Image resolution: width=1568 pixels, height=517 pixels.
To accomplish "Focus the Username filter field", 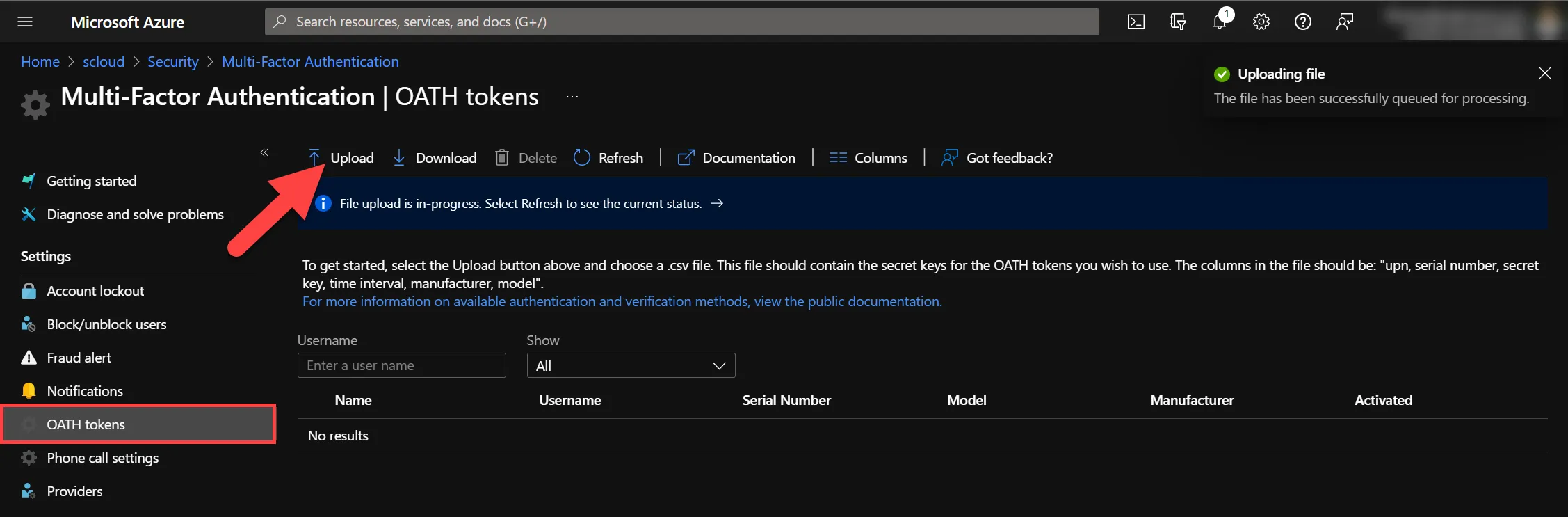I will click(402, 365).
